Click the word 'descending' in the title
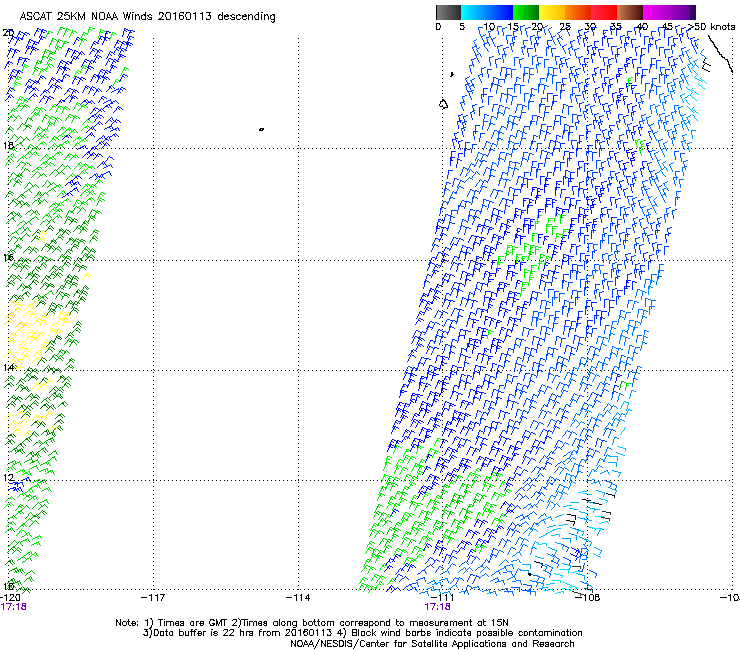 point(246,17)
